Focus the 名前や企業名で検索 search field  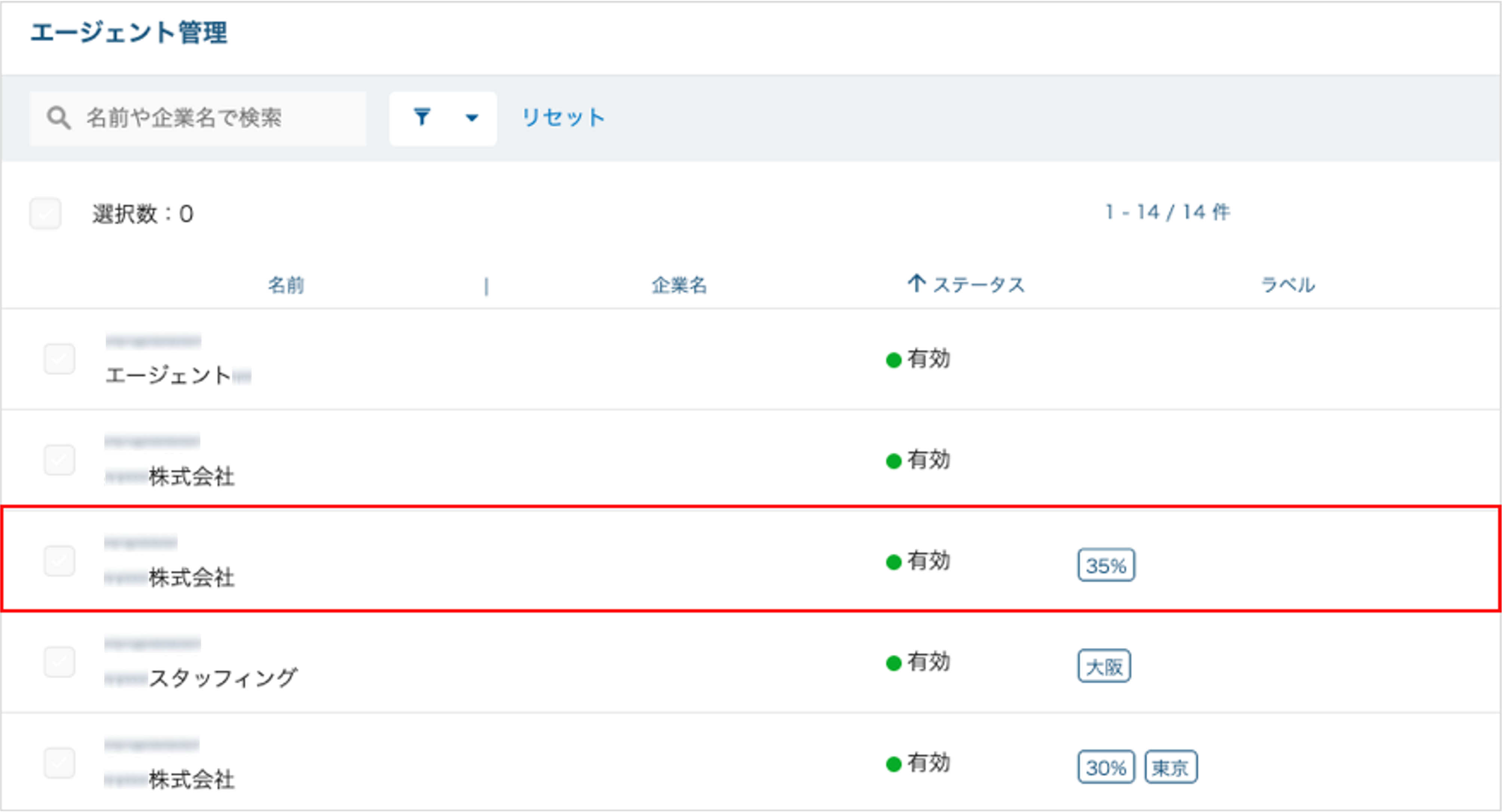click(x=198, y=118)
